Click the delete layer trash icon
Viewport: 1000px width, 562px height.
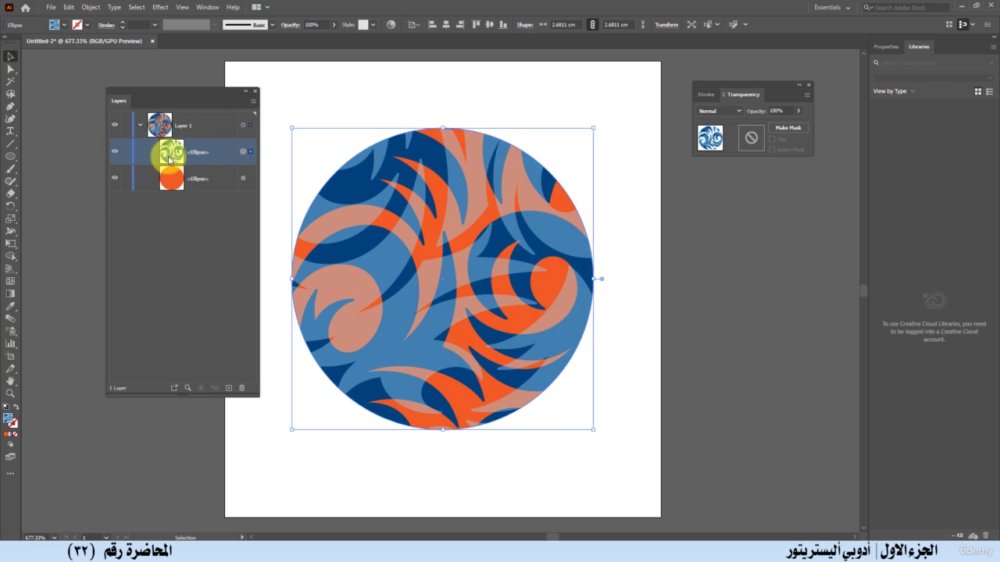point(242,388)
